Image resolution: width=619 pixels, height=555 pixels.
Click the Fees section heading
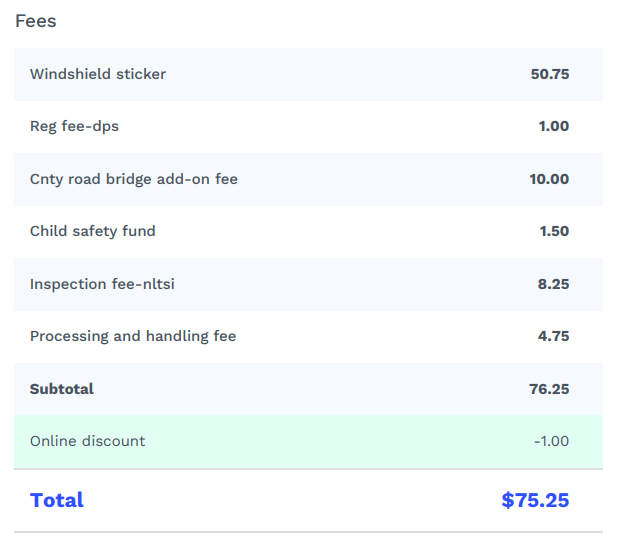[36, 21]
